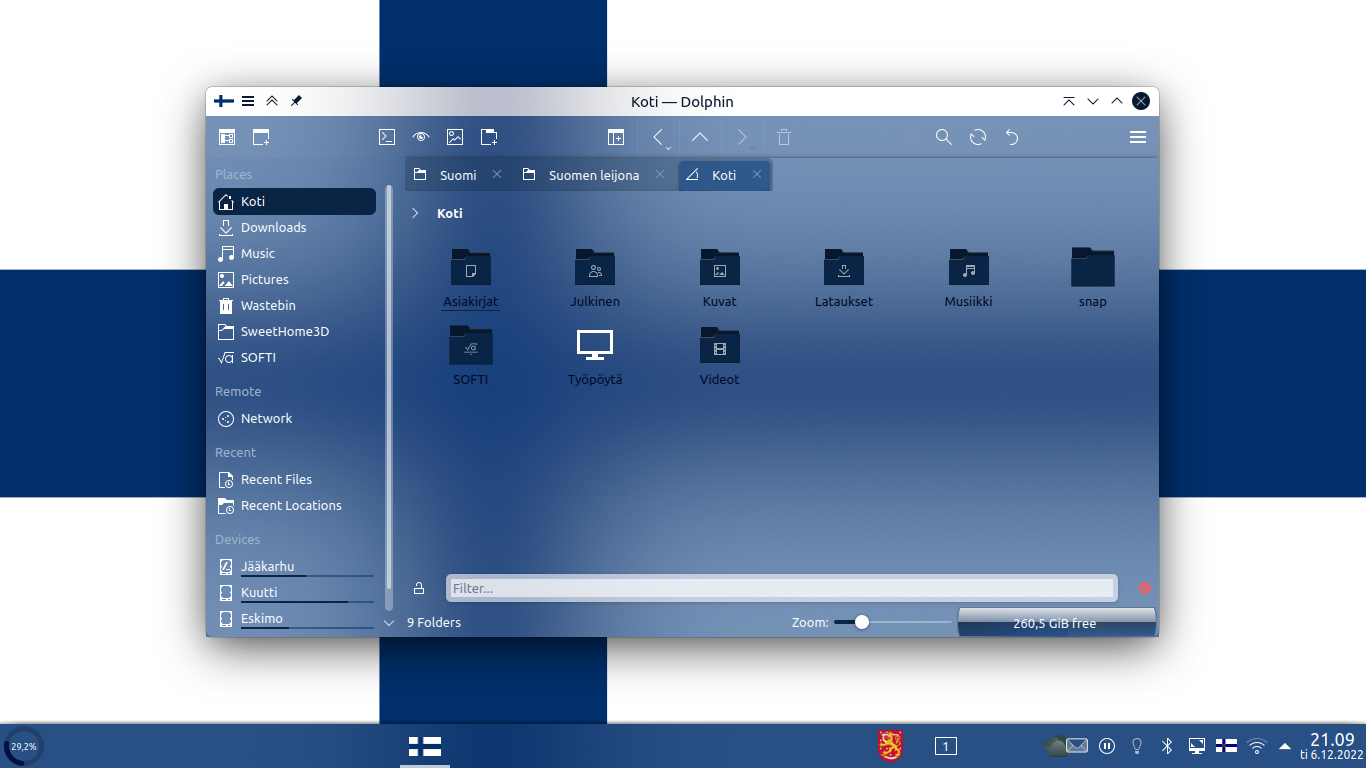Open the Kuvat folder
Image resolution: width=1366 pixels, height=768 pixels.
[x=720, y=278]
